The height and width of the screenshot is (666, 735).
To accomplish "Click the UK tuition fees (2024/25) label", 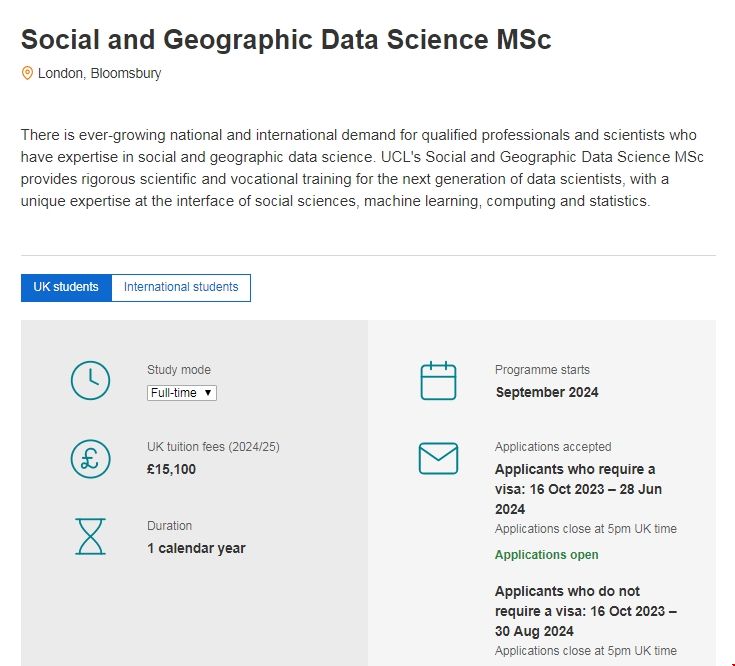I will pyautogui.click(x=213, y=447).
